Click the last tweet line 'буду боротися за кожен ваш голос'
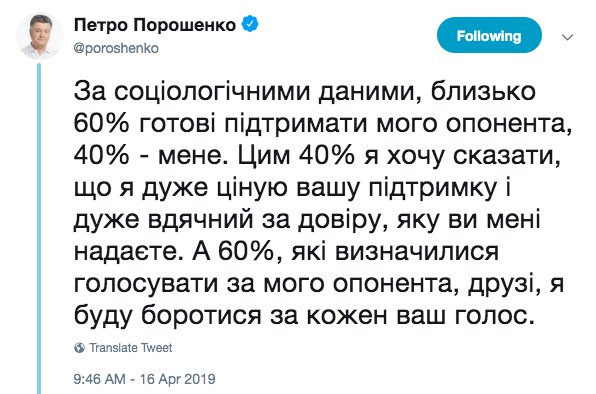This screenshot has height=394, width=596. (x=304, y=315)
